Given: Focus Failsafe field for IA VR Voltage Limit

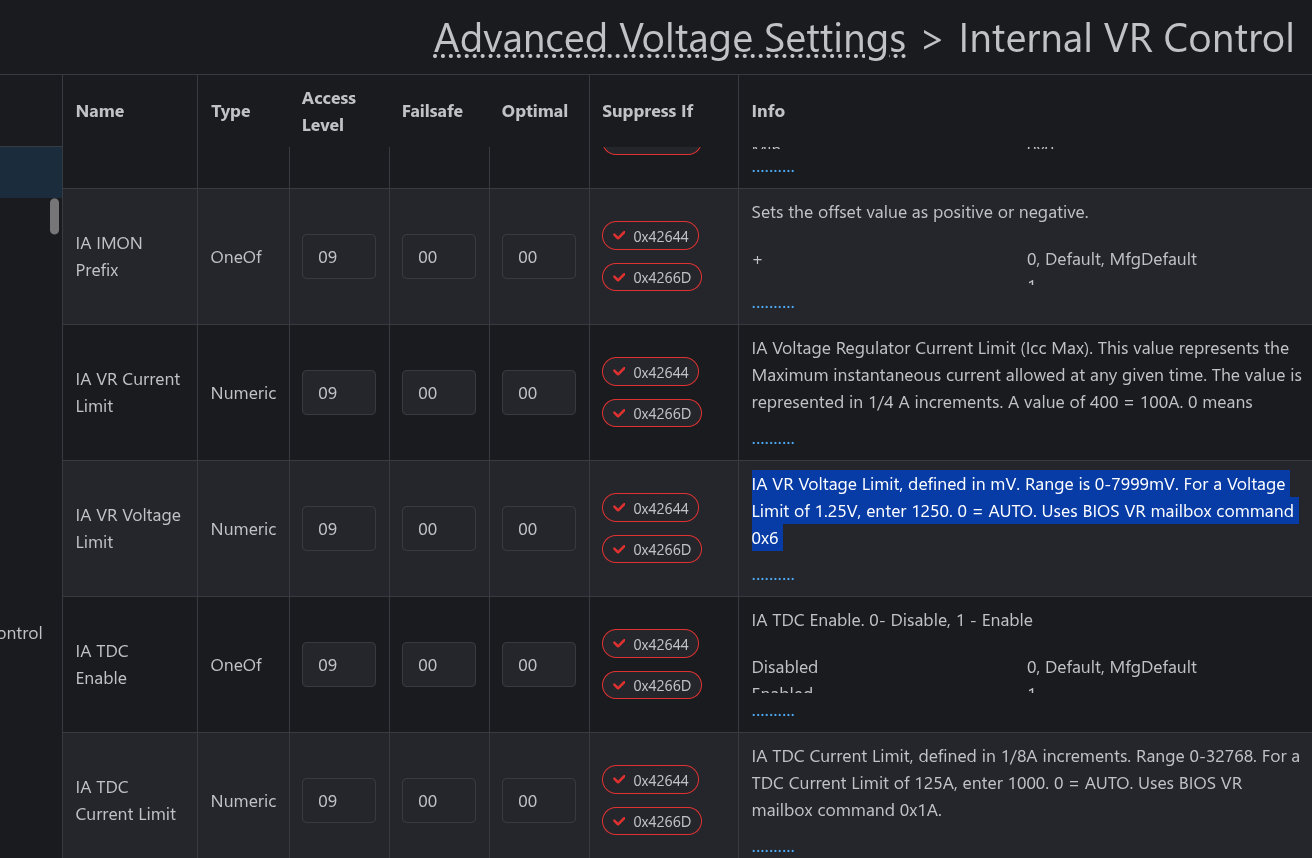Looking at the screenshot, I should (439, 528).
